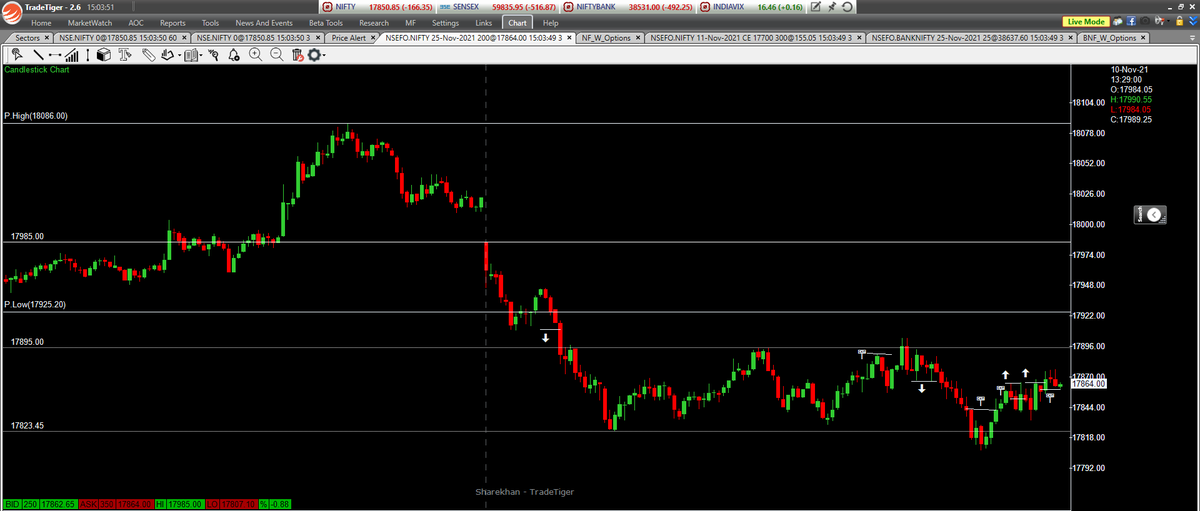Switch to the Price Alert tab
The width and height of the screenshot is (1200, 511).
tap(349, 38)
